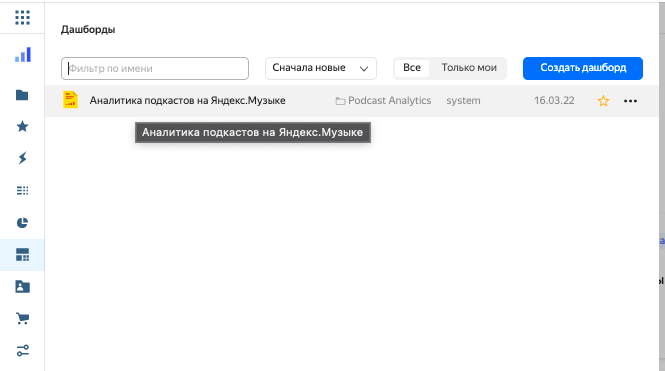
Task: Open the Podcast Analytics folder link
Action: tap(383, 100)
